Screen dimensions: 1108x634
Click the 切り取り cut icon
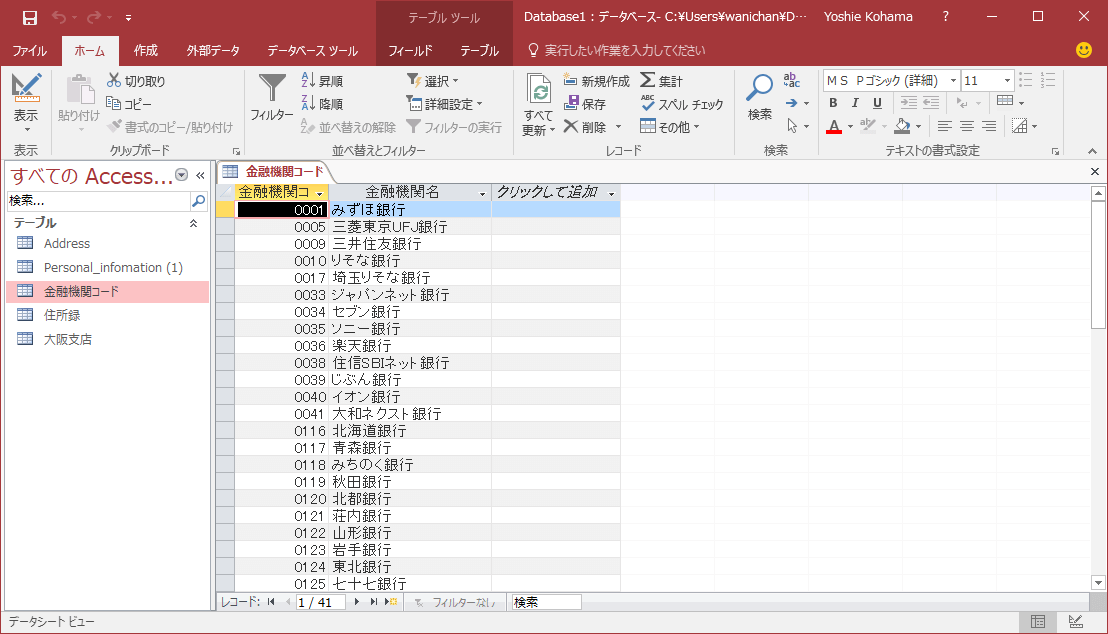[114, 81]
